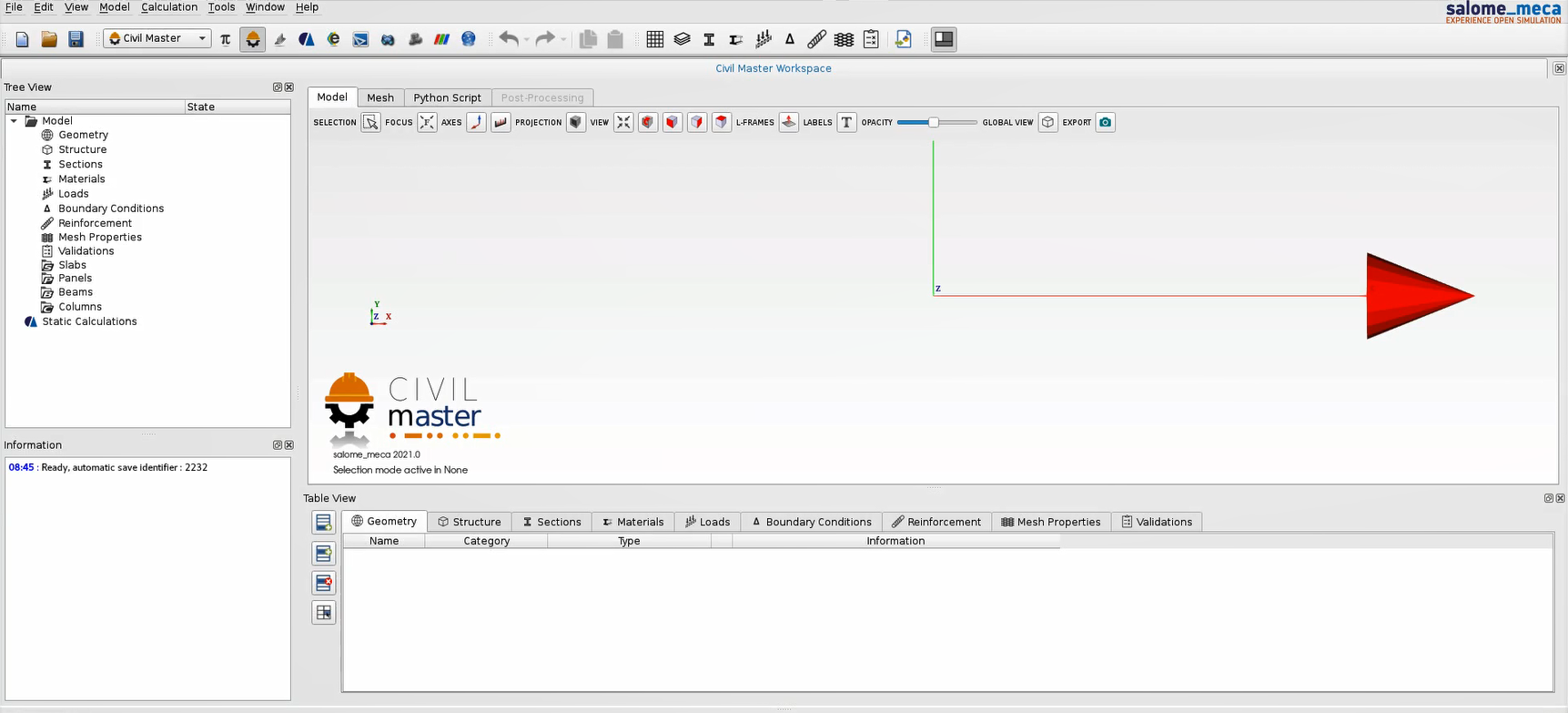Click the L-Frames local frames icon

click(x=789, y=122)
